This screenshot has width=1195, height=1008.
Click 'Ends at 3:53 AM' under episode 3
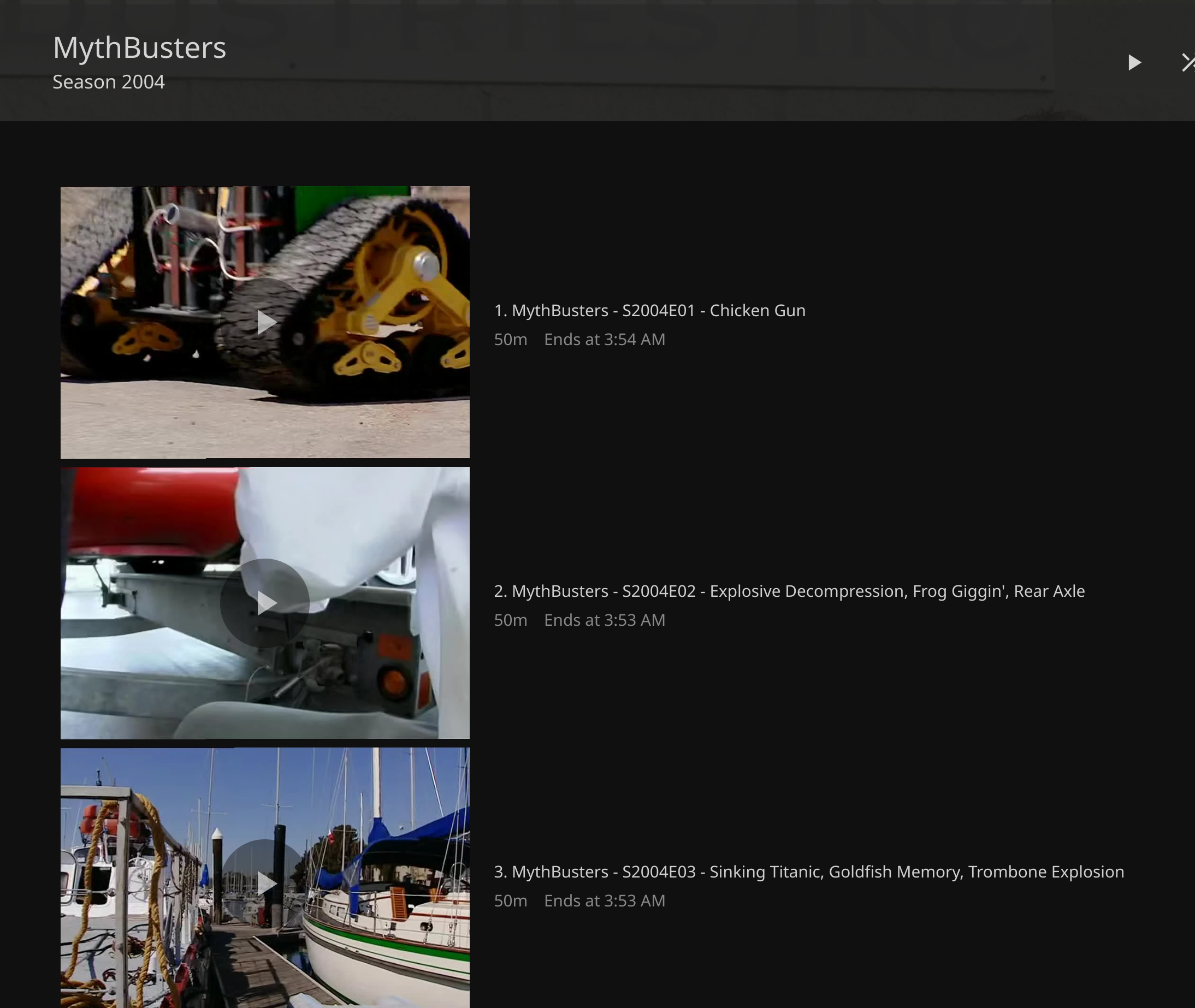(x=604, y=900)
